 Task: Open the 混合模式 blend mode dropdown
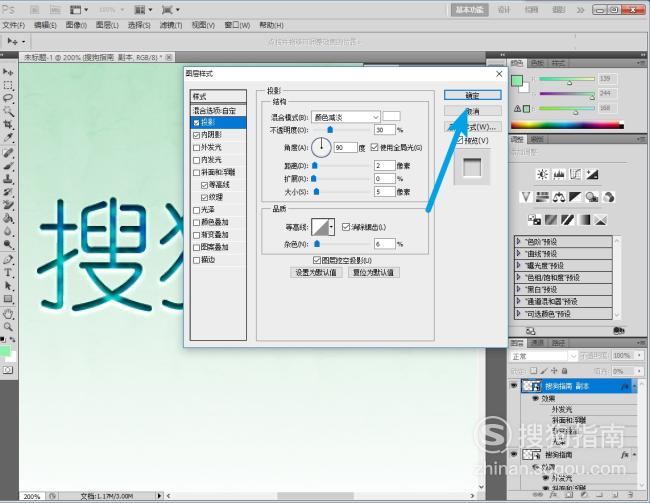(346, 117)
